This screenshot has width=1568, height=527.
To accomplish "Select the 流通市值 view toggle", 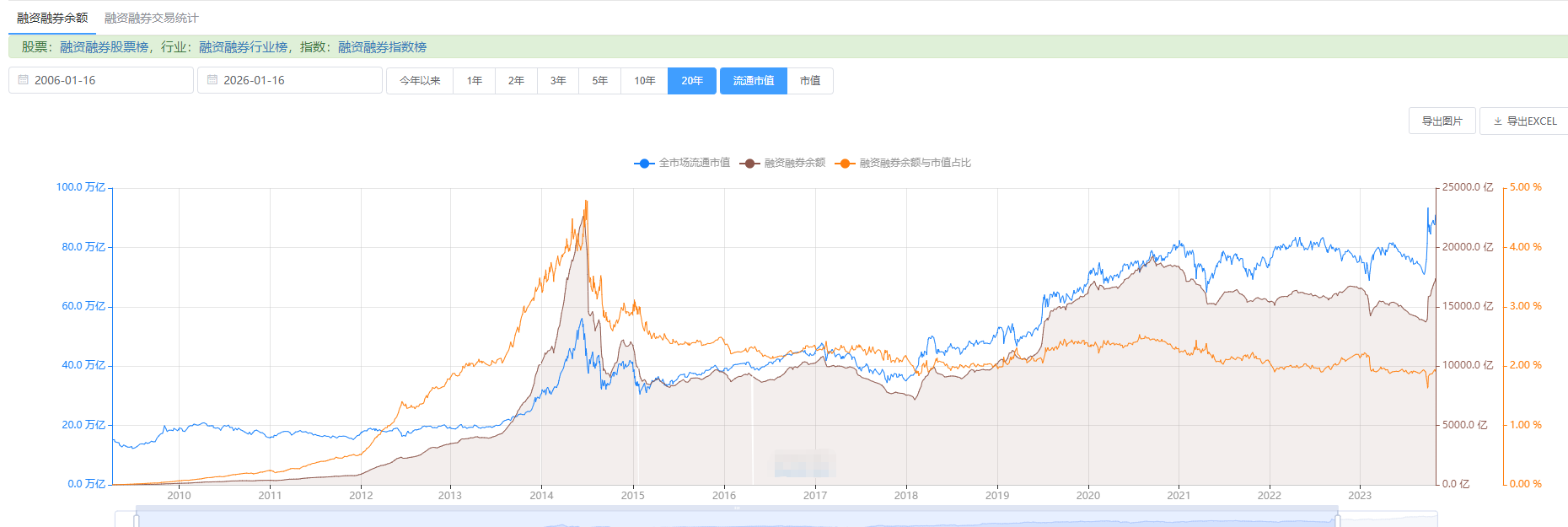I will [x=753, y=81].
